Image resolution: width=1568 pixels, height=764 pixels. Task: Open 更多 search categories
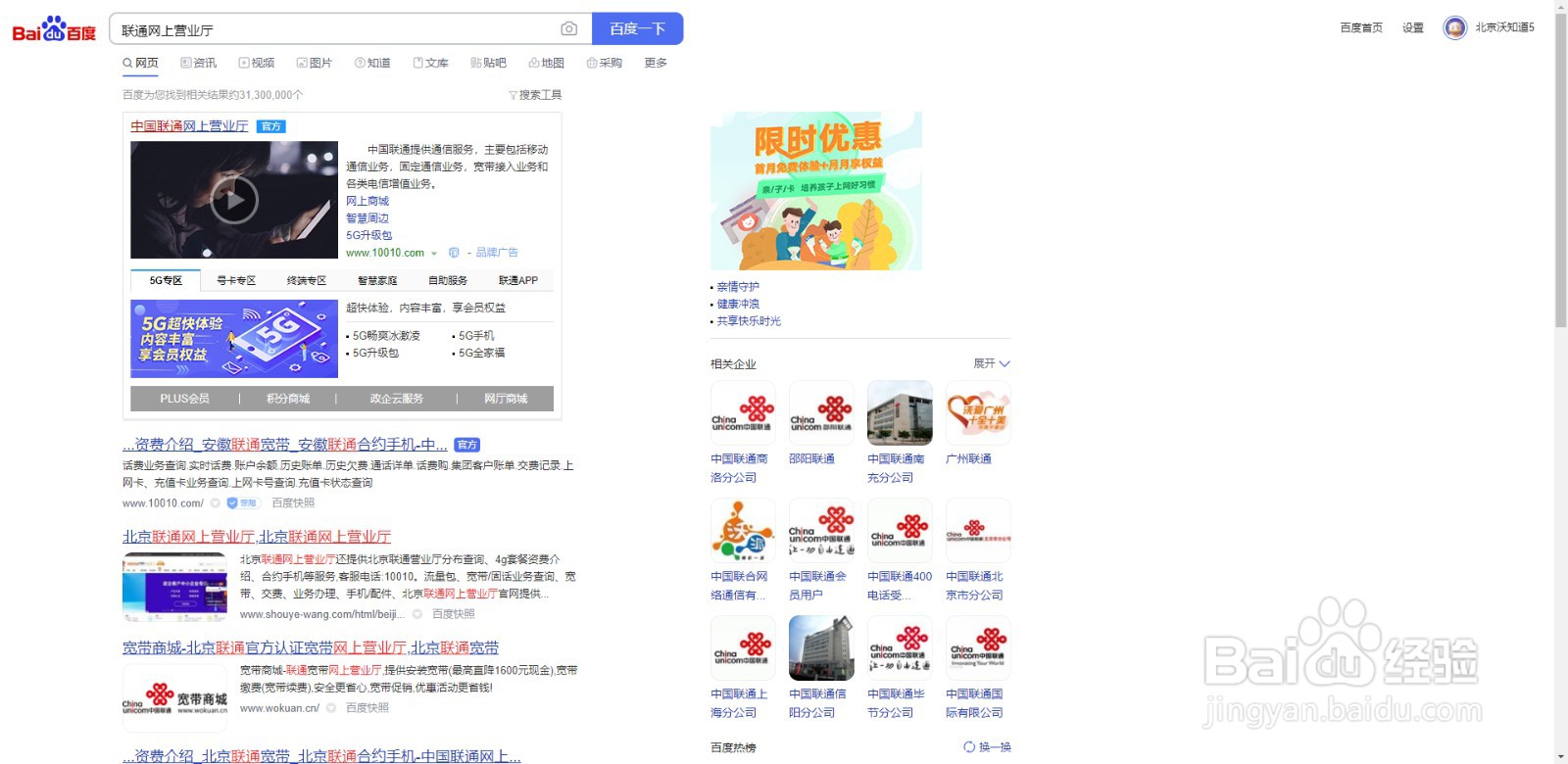click(656, 63)
